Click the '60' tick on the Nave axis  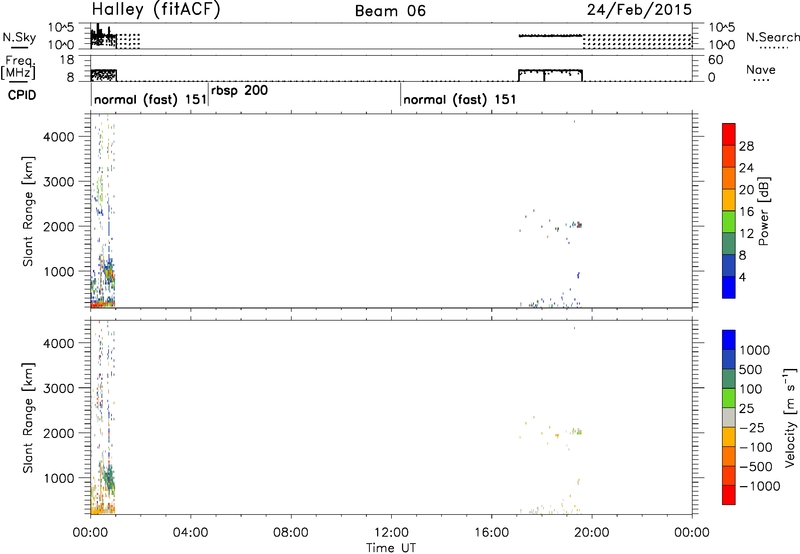715,60
